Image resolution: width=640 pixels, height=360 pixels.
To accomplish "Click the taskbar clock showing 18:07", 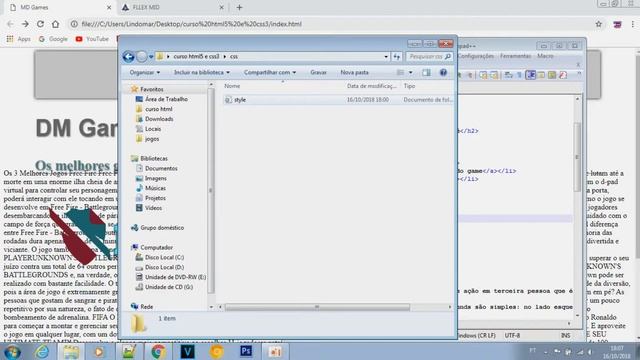I will coord(617,352).
